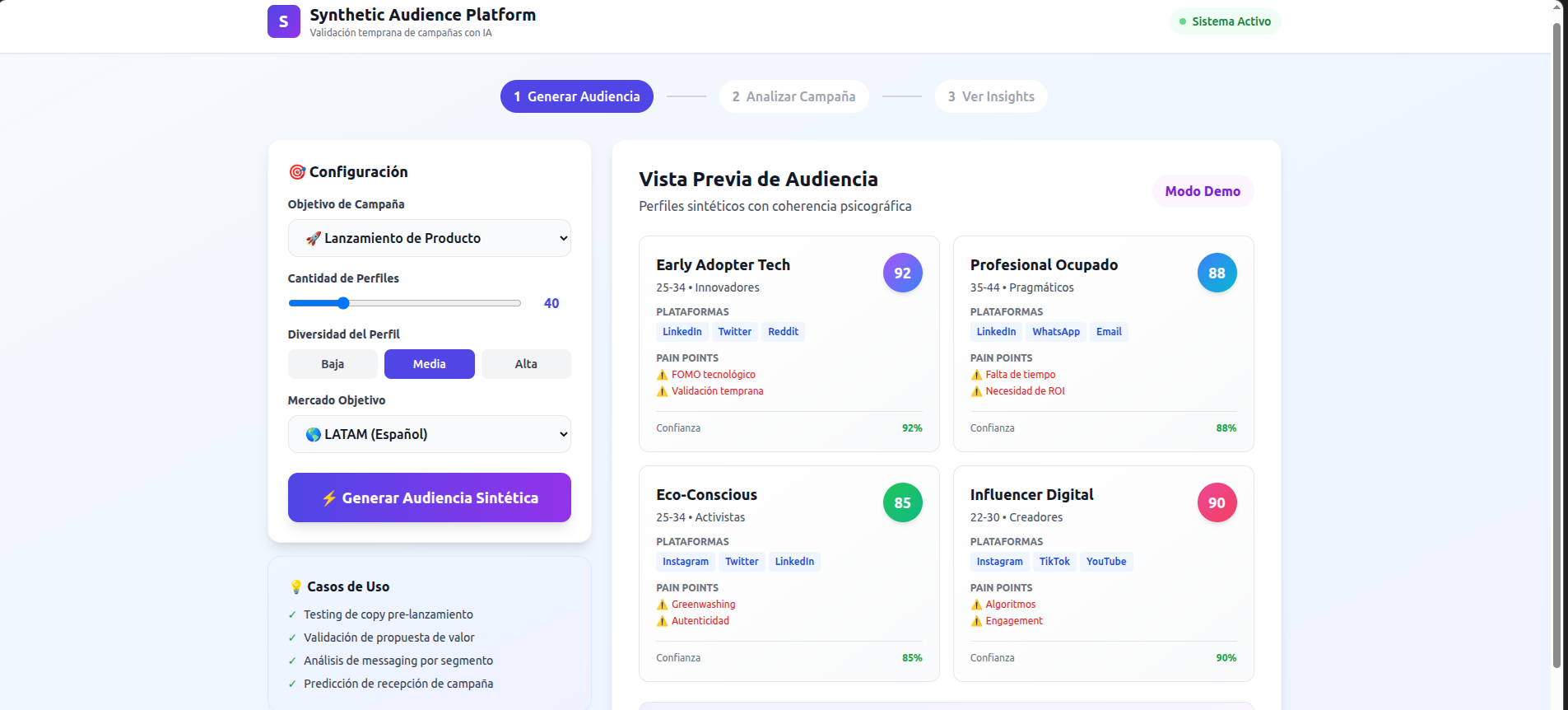Select Media diversity option
Image resolution: width=1568 pixels, height=710 pixels.
click(x=429, y=364)
